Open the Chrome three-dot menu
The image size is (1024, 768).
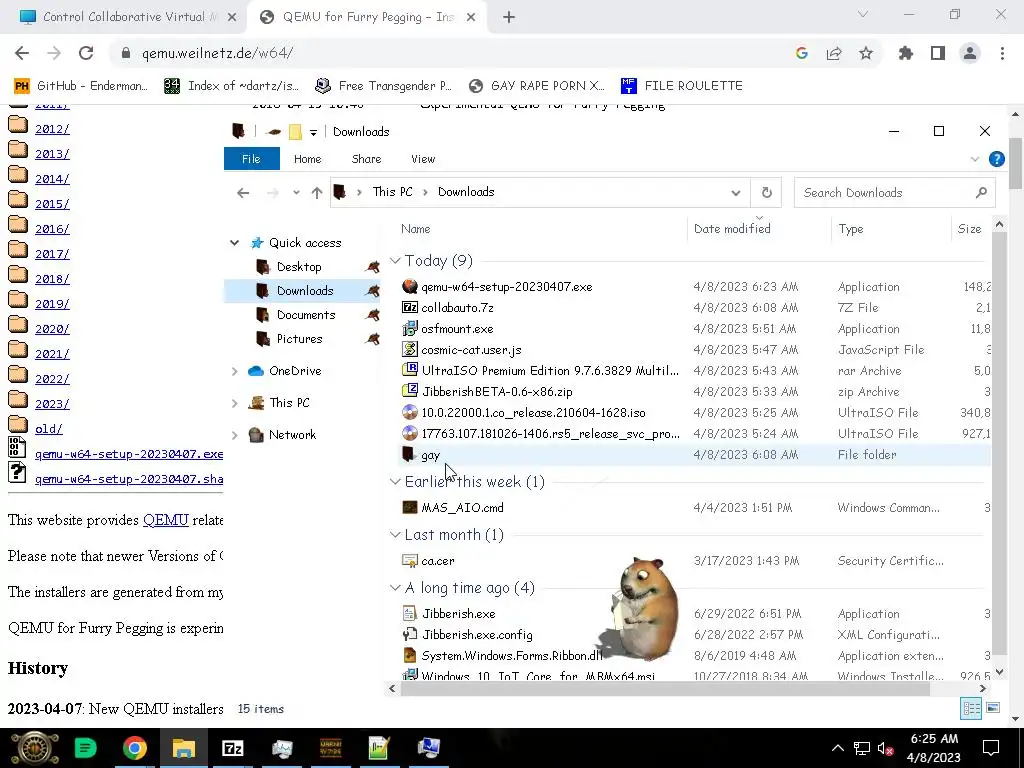(1002, 53)
